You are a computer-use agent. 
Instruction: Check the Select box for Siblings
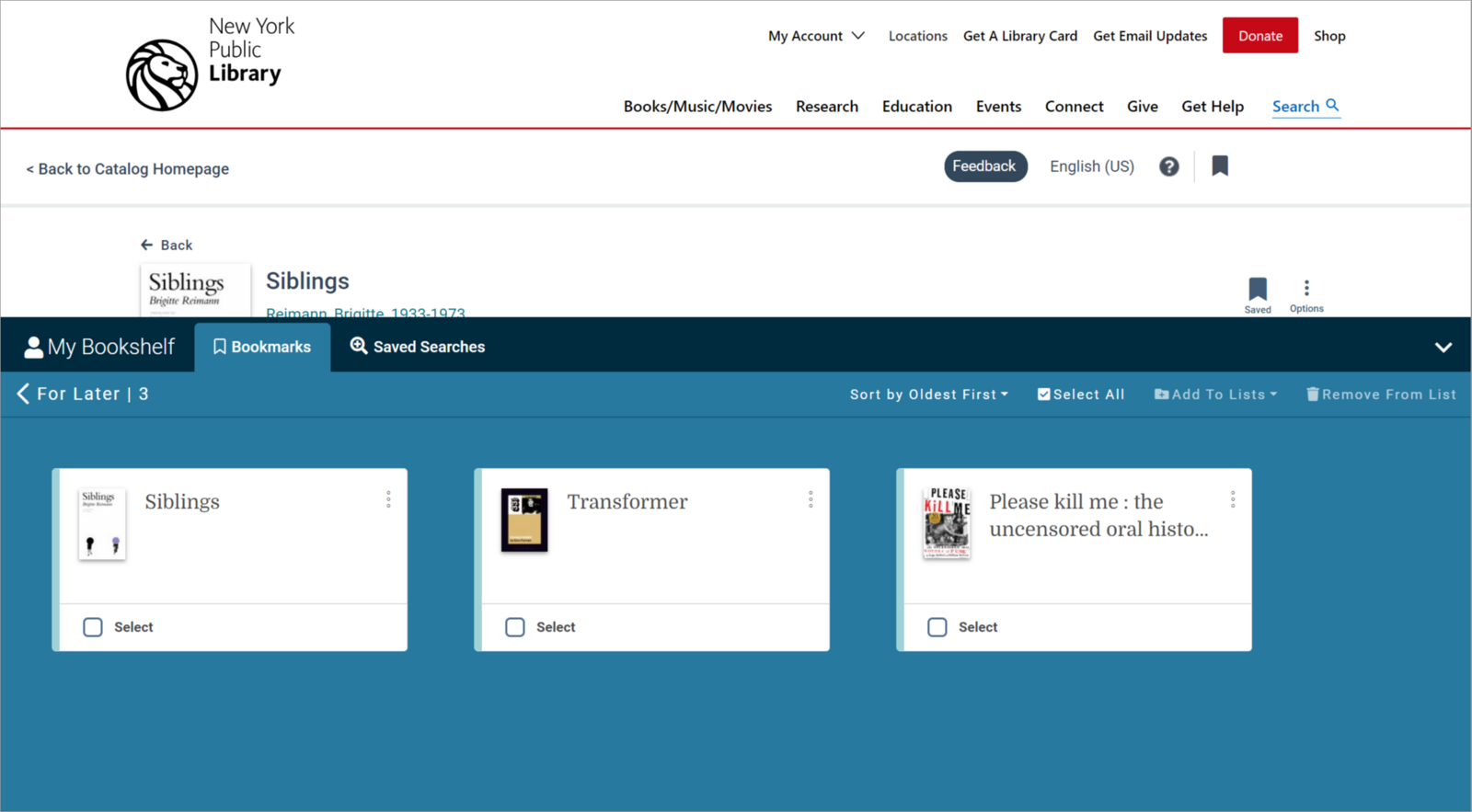[93, 627]
